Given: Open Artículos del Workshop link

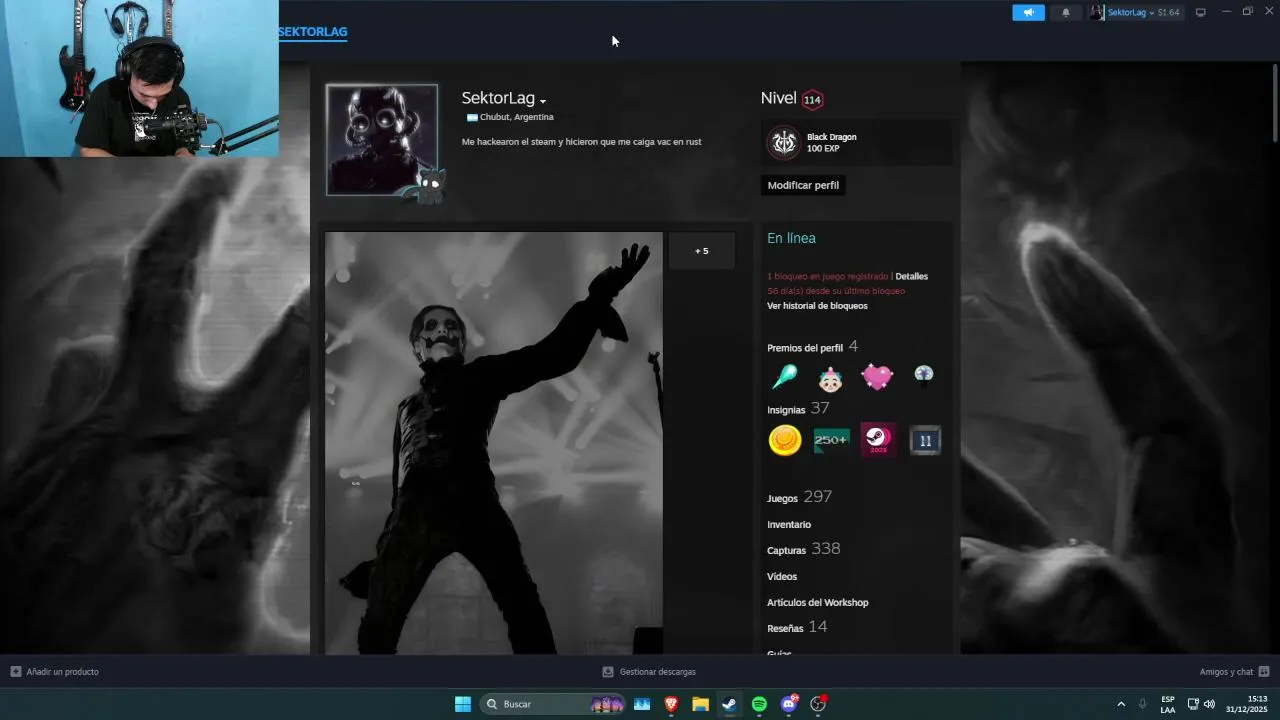Looking at the screenshot, I should point(817,602).
